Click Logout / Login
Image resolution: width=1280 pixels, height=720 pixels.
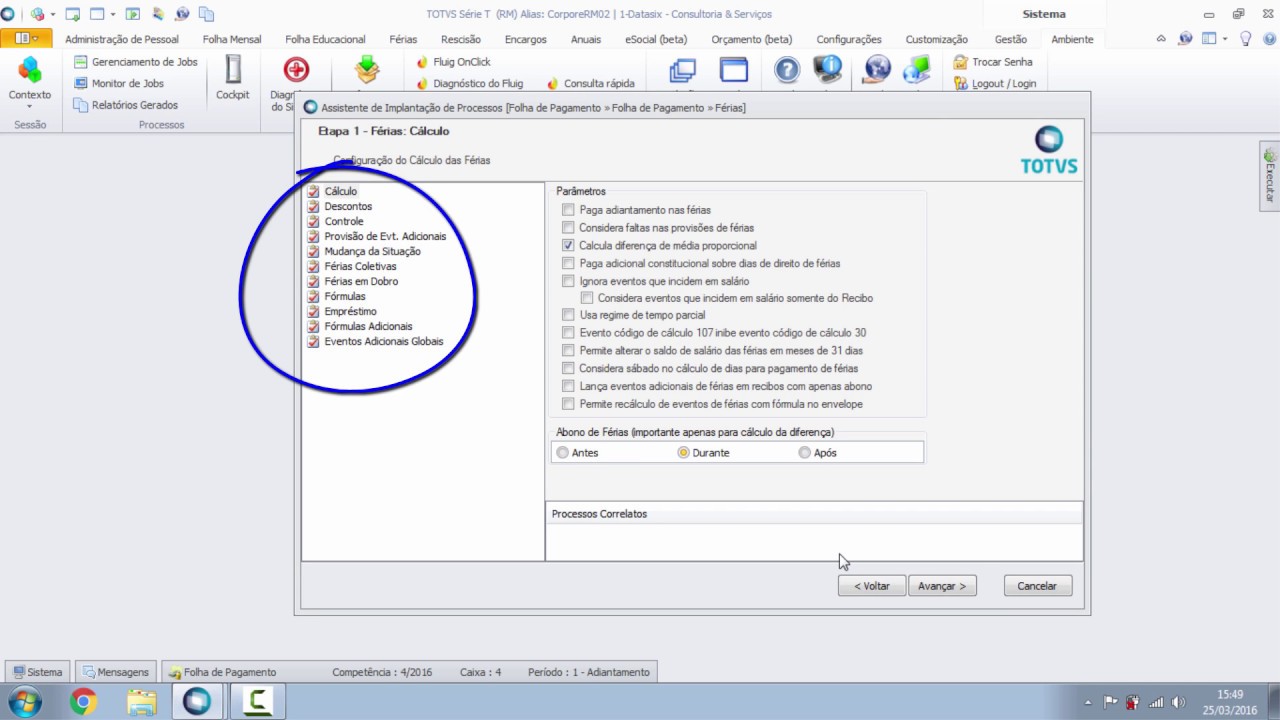pos(995,84)
